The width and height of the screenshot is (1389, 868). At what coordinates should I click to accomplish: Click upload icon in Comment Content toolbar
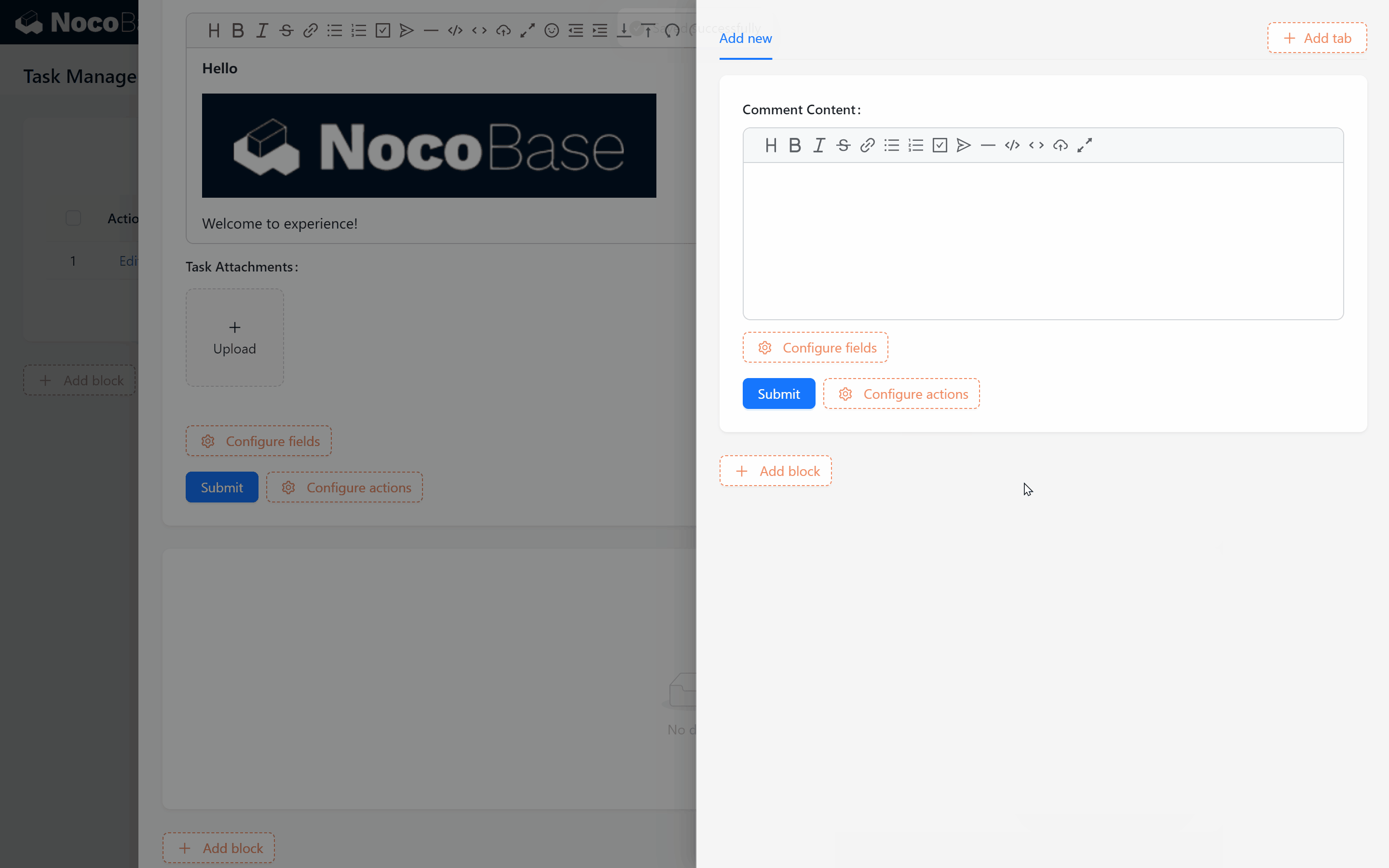click(1060, 145)
